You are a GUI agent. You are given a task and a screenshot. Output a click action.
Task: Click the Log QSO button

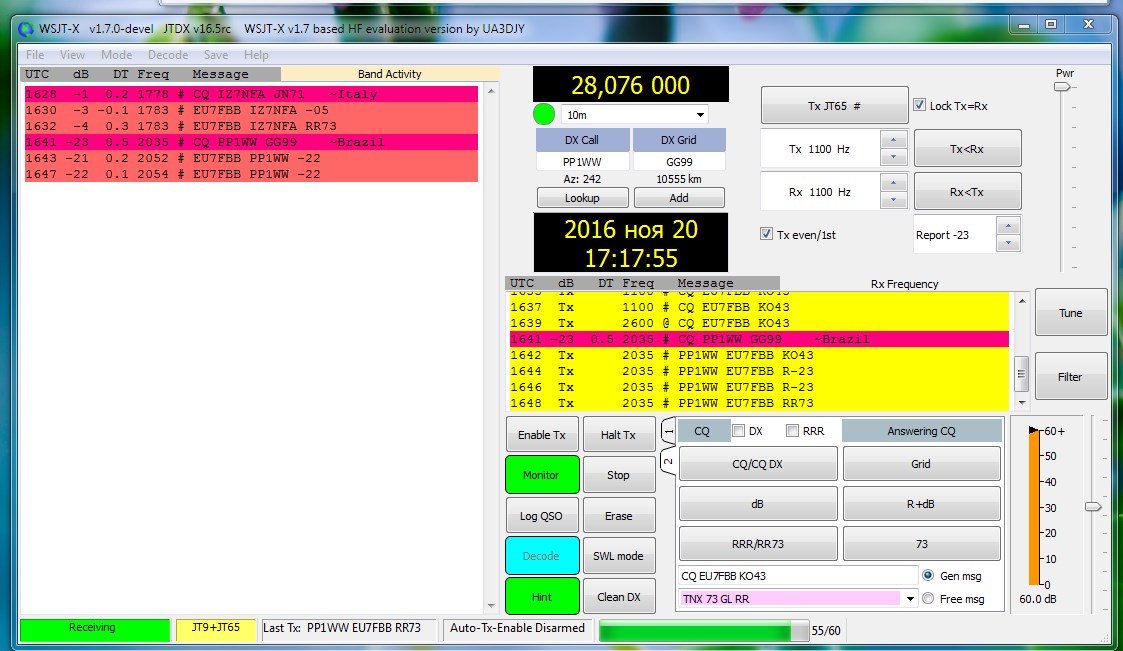[x=541, y=516]
